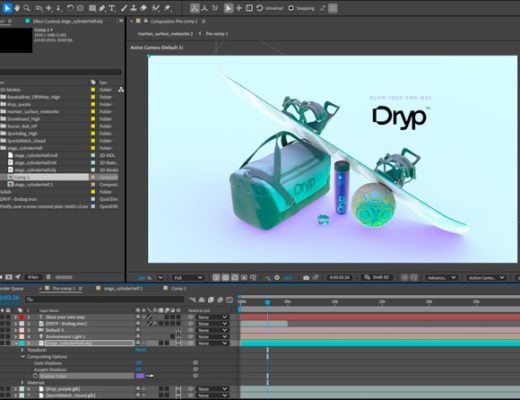Screen dimensions: 520x400
Task: Open parent dropdown for layer 1
Action: pyautogui.click(x=212, y=317)
